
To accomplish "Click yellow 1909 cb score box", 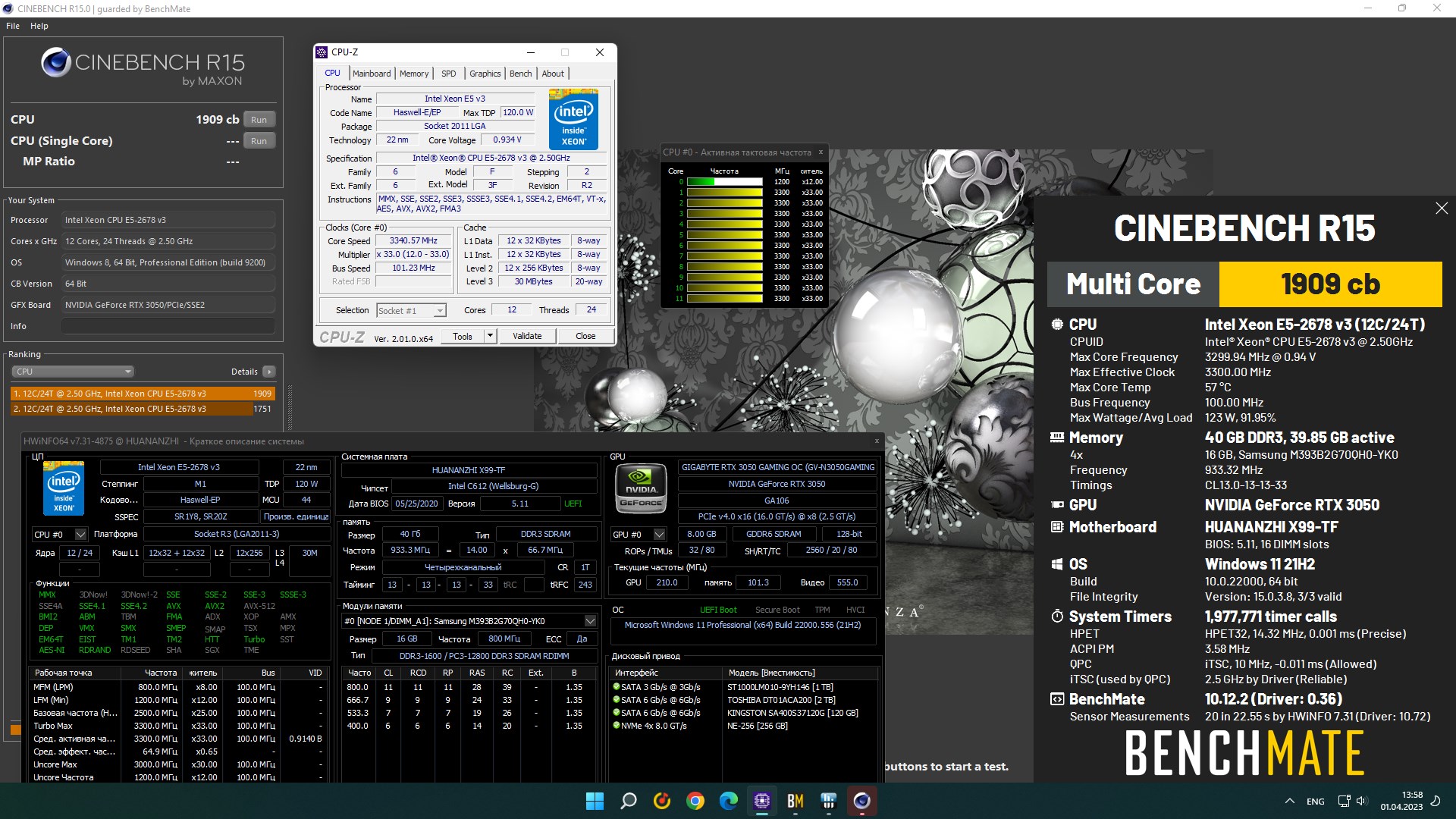I will point(1330,284).
